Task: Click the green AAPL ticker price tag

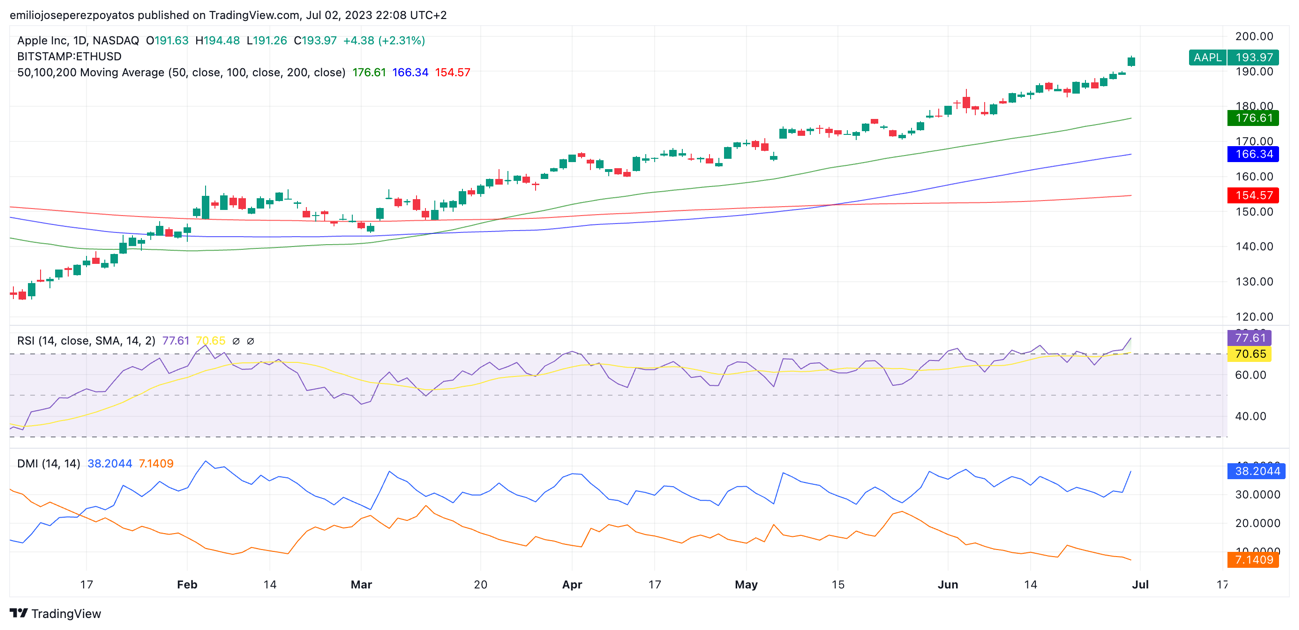Action: coord(1233,58)
